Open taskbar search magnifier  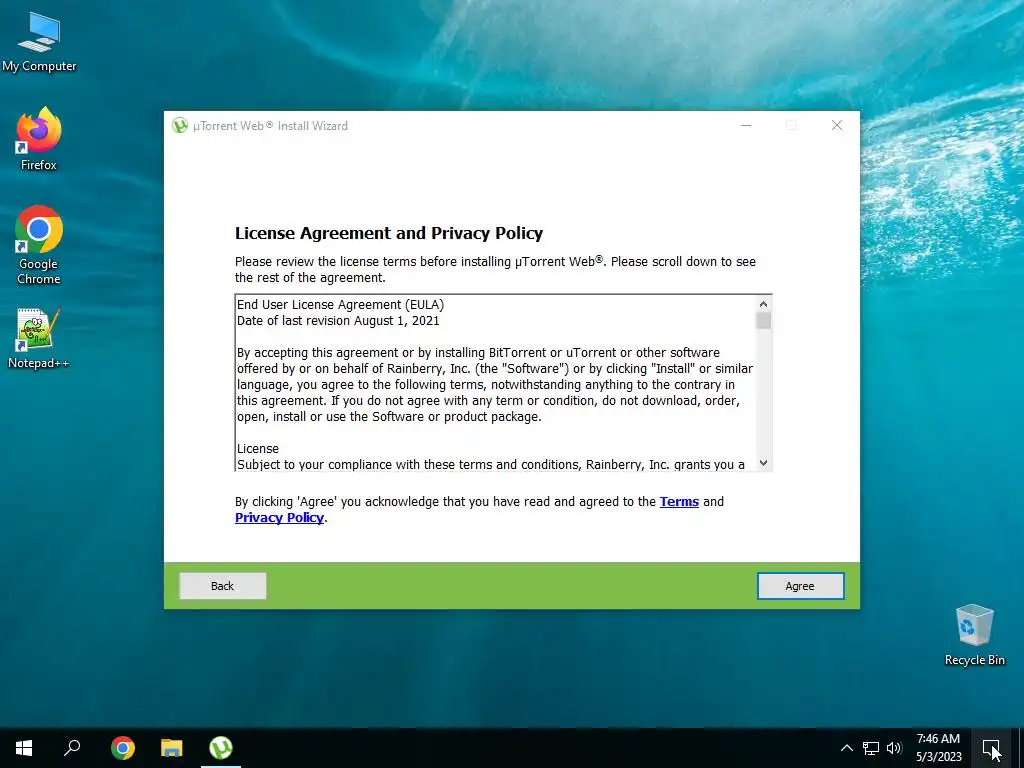coord(72,748)
